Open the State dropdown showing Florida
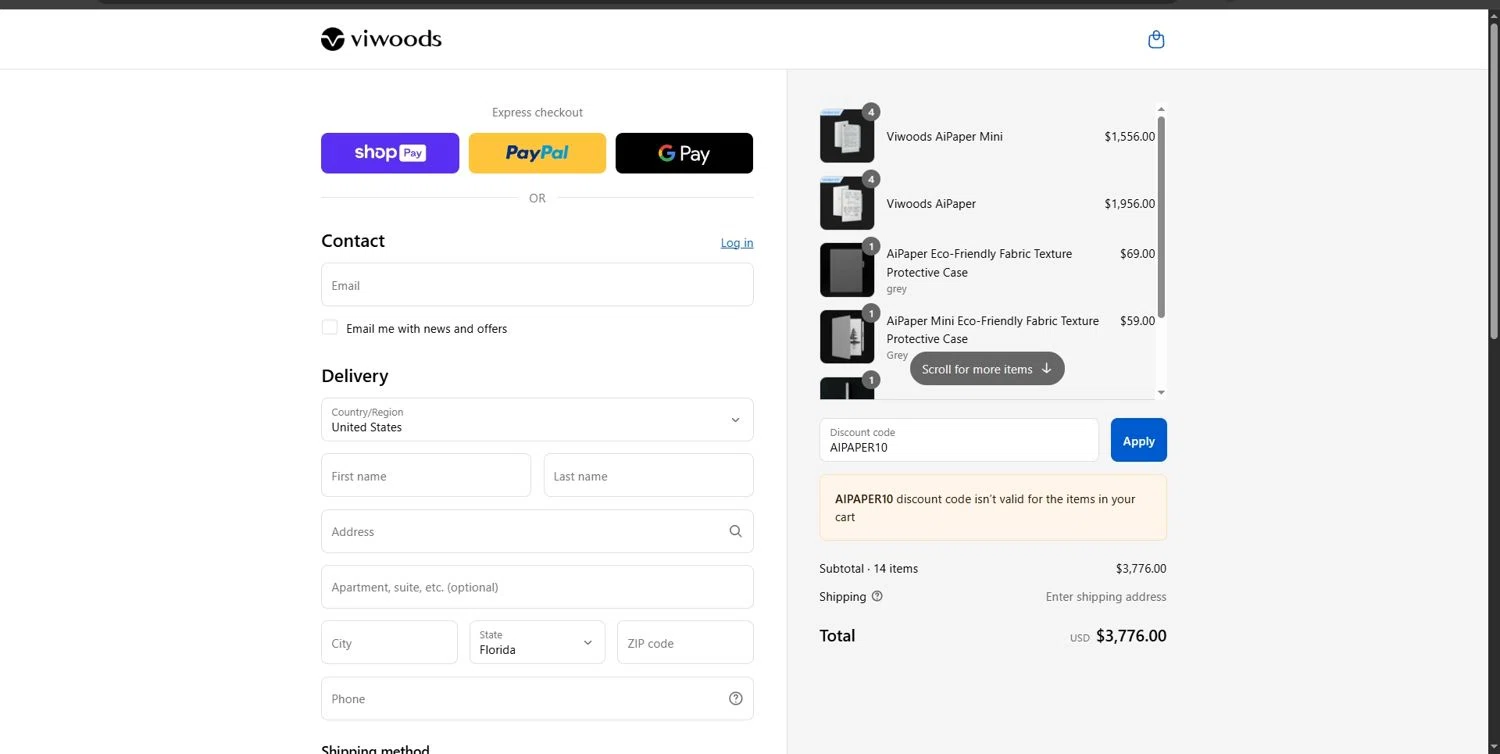This screenshot has height=754, width=1500. pos(537,642)
